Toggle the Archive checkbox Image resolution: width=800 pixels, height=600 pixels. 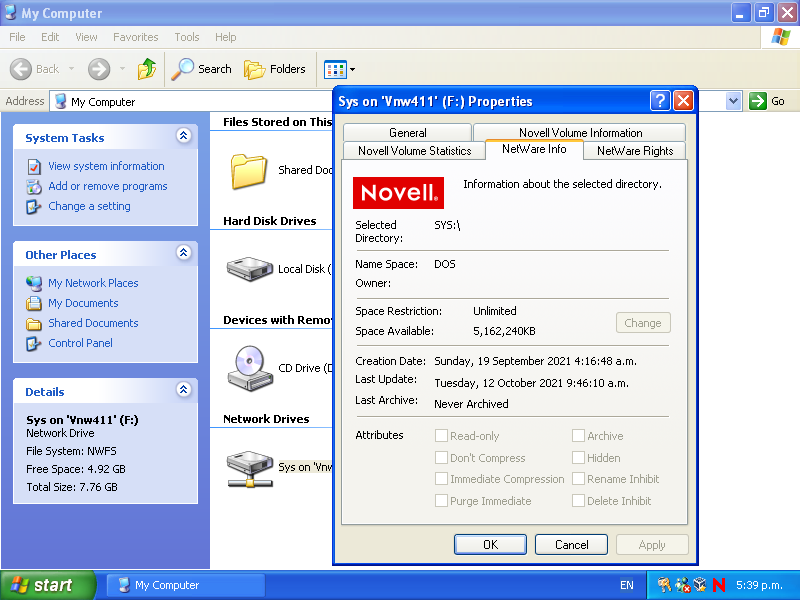tap(578, 435)
